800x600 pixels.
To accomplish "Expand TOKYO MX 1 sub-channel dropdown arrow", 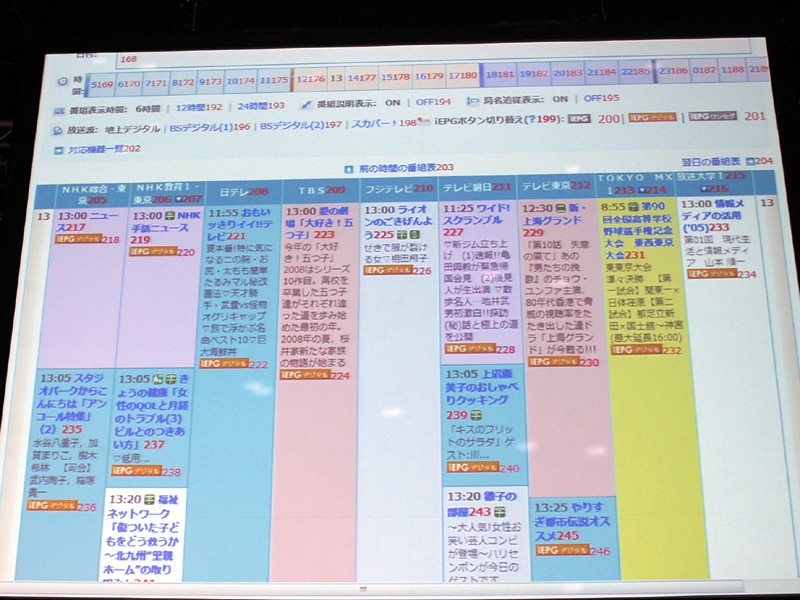I will coord(642,190).
